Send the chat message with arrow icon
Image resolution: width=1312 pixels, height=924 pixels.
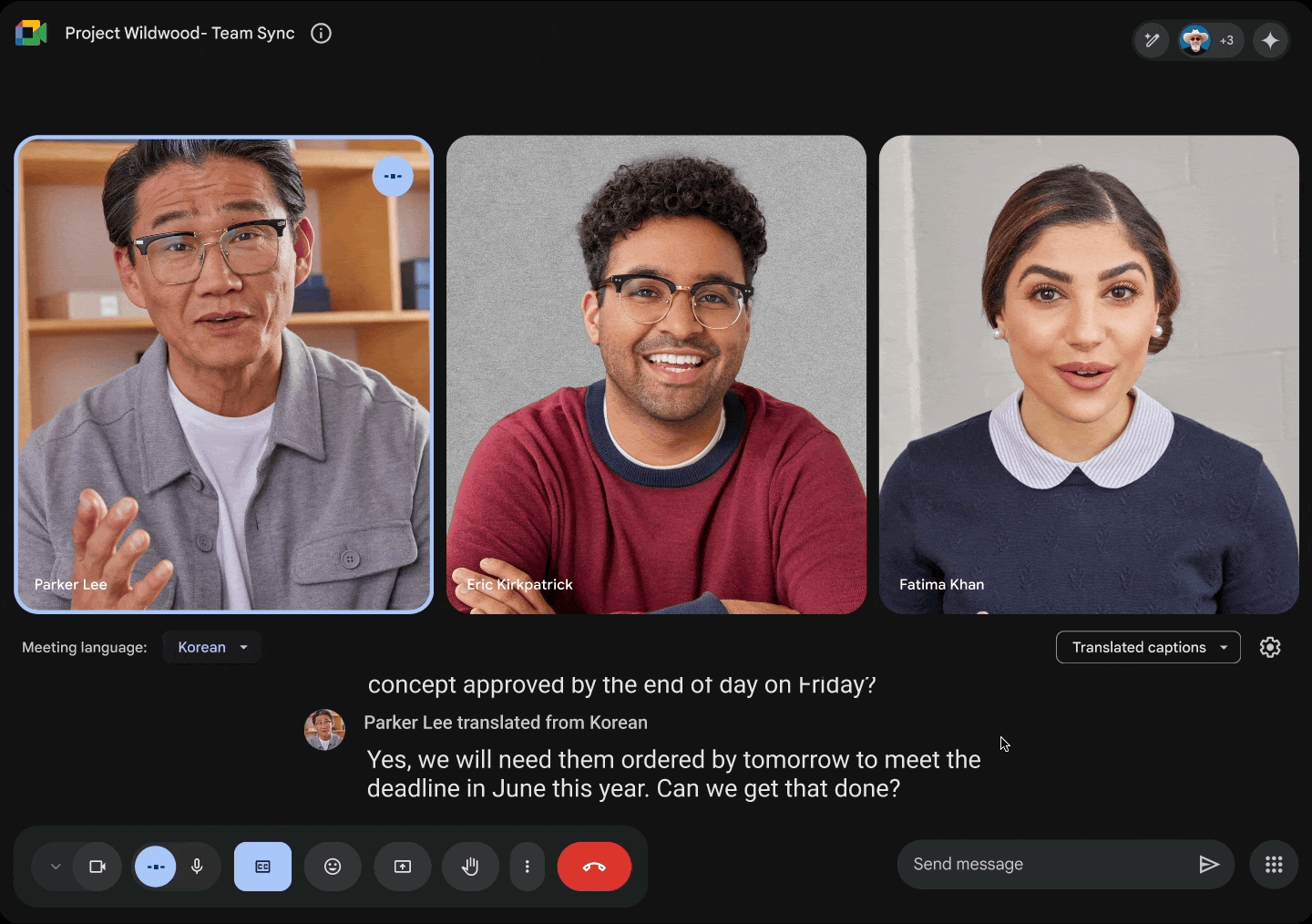pos(1209,864)
